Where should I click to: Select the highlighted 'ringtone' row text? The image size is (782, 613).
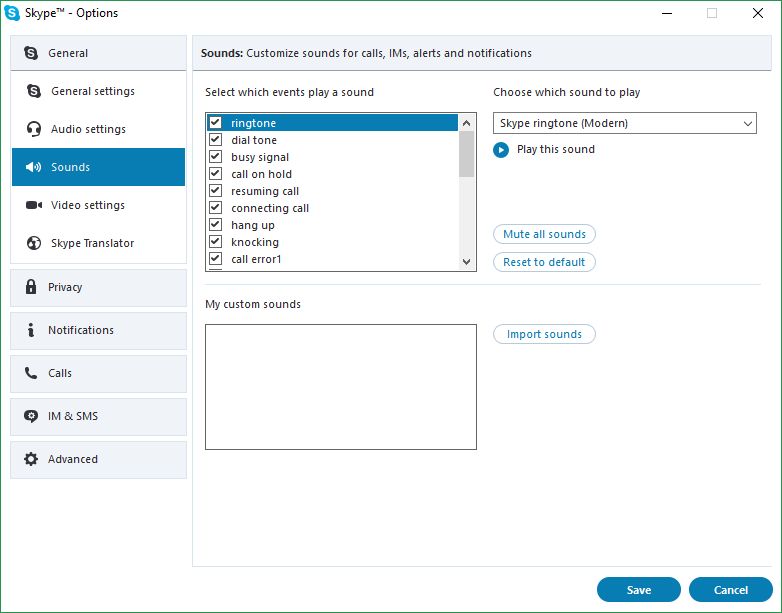click(253, 123)
